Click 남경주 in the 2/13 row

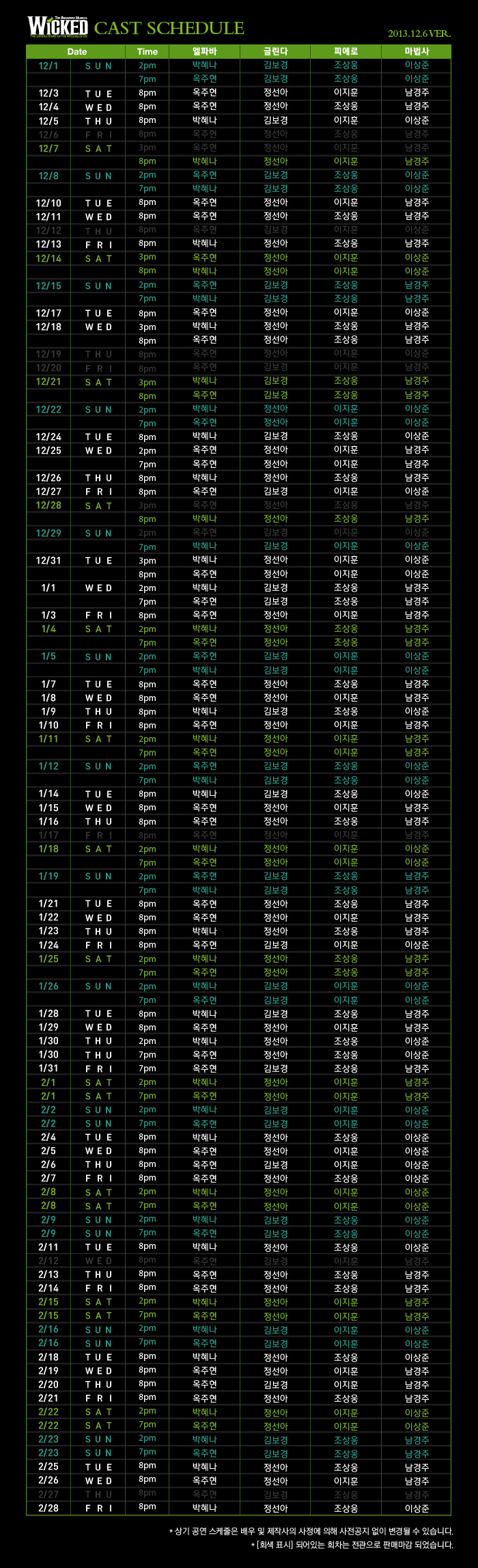click(417, 1274)
